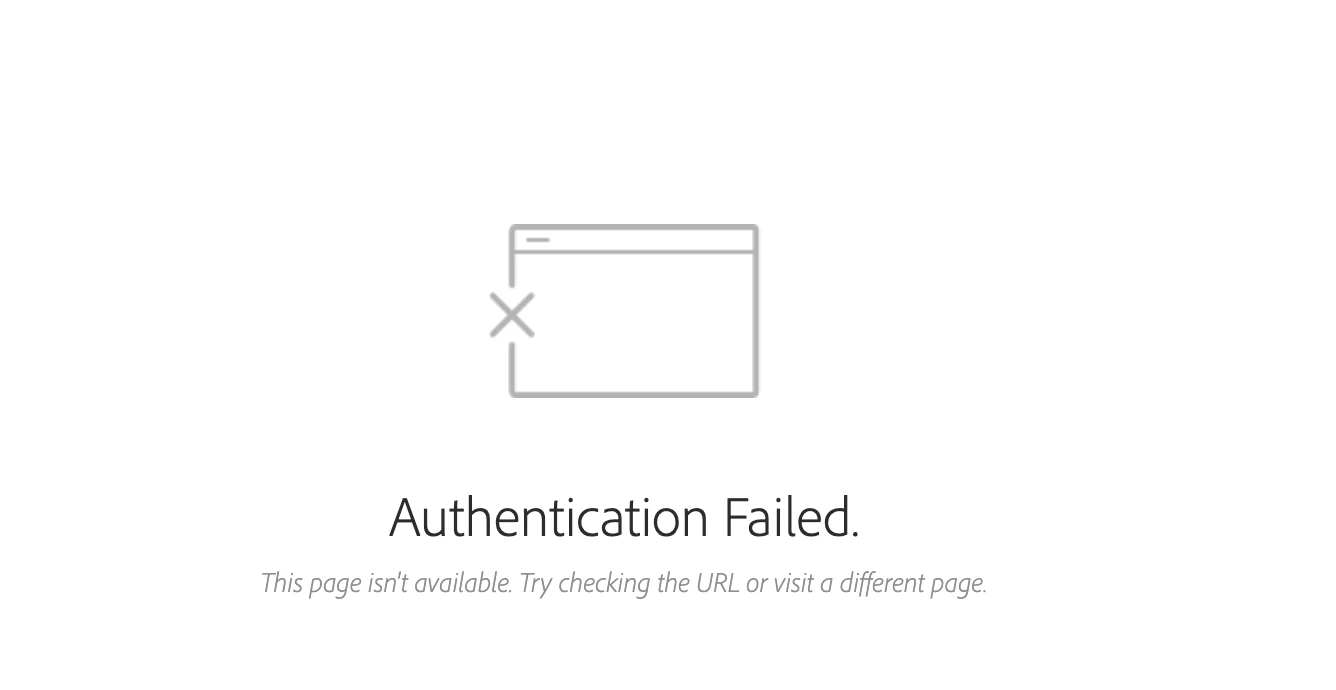Viewport: 1336px width, 690px height.
Task: Click the "Authentication Failed." heading
Action: coord(624,517)
